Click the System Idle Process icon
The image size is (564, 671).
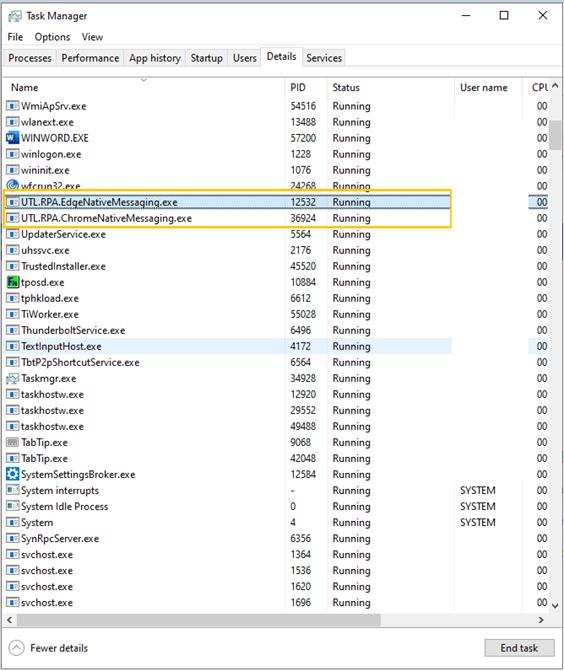click(13, 506)
